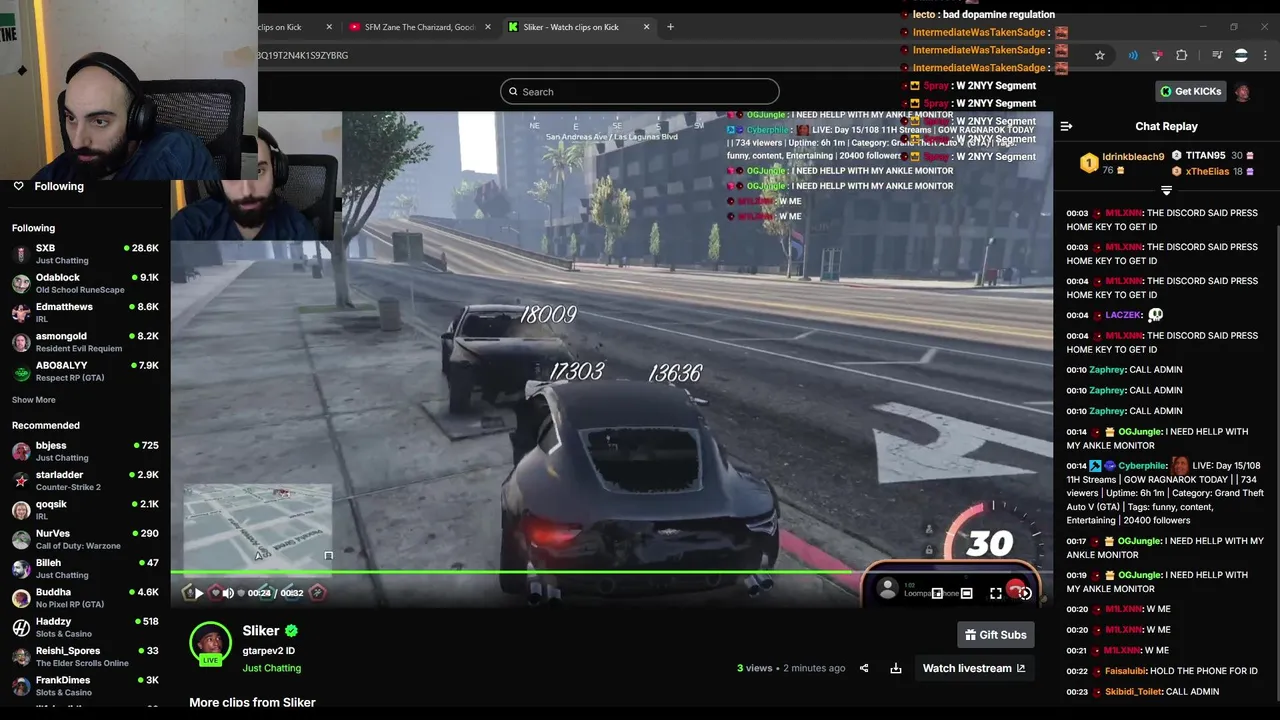
Task: Open Reishi_Spores Elder Scrolls Online channel
Action: click(85, 657)
